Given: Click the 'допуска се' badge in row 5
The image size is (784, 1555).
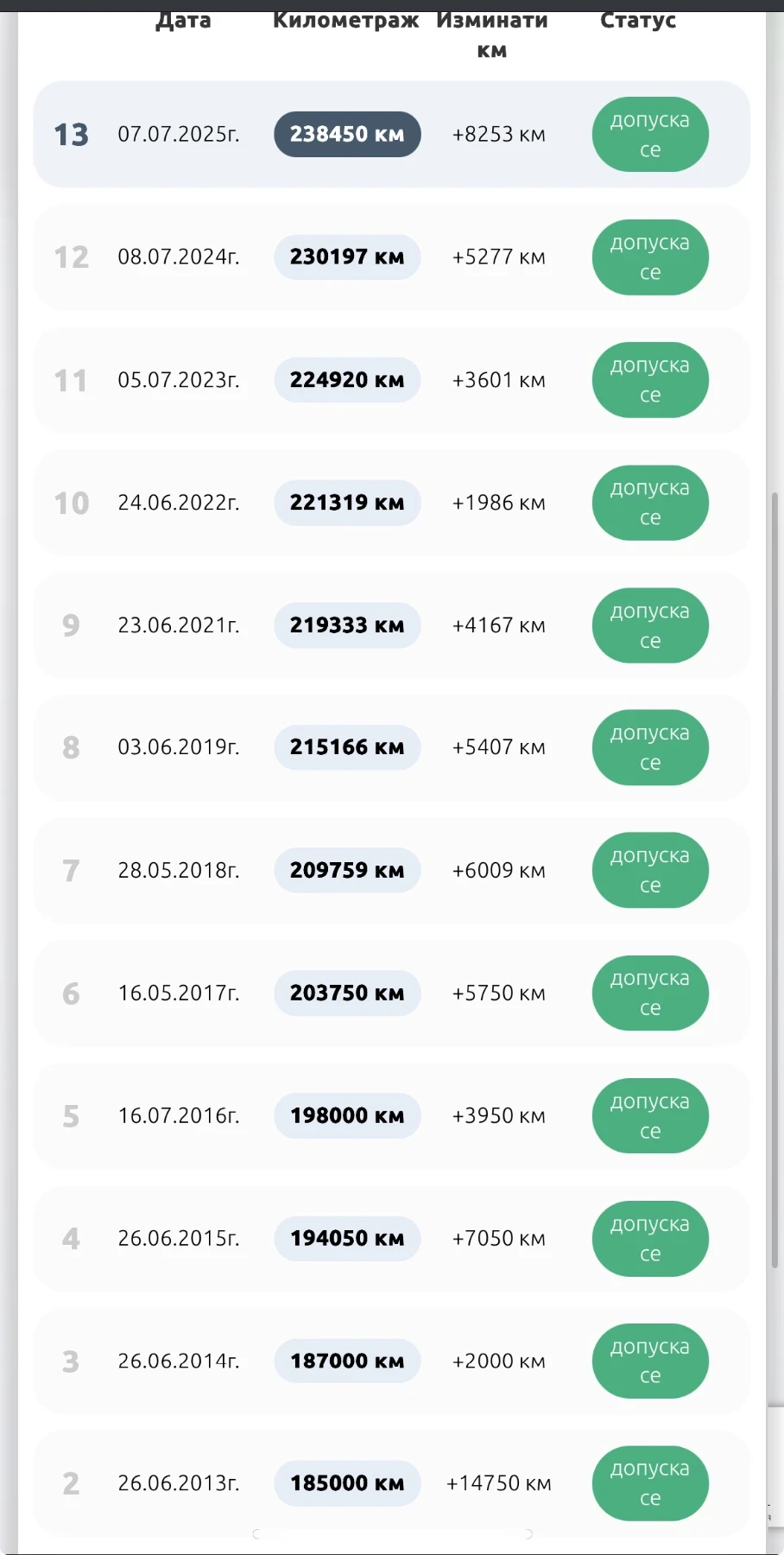Looking at the screenshot, I should coord(649,1116).
